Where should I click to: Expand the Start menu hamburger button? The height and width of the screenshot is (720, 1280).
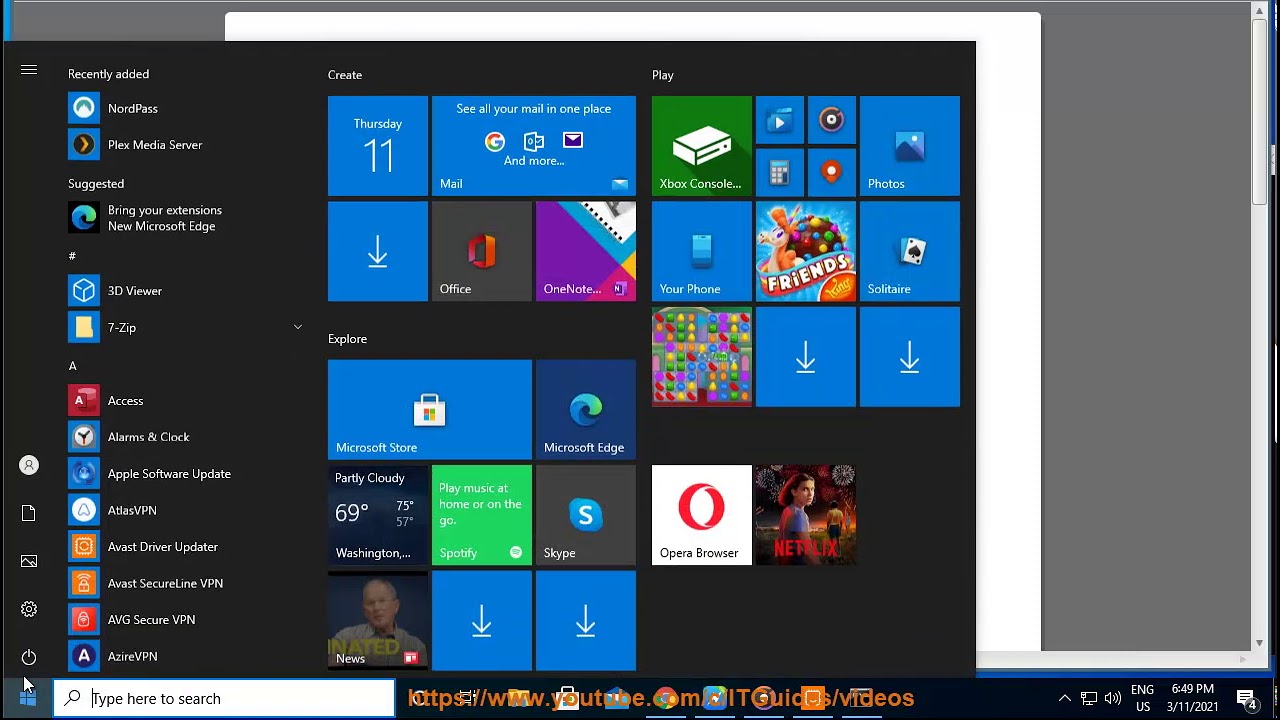(29, 70)
